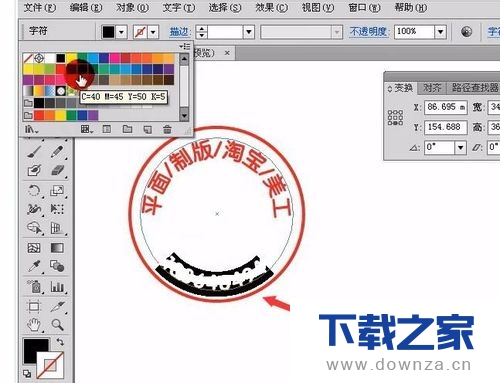Click the delete swatch trash icon
Screen dimensions: 500x383
tap(167, 129)
